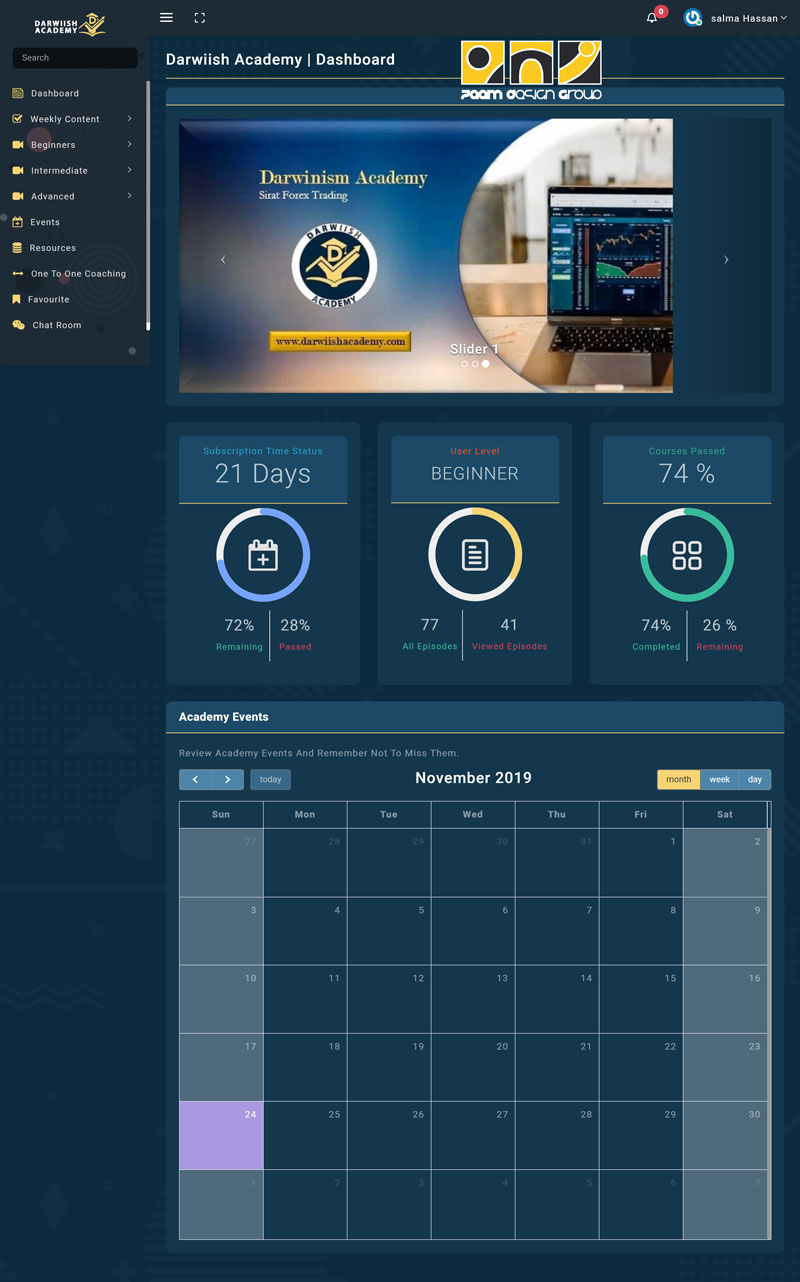The image size is (800, 1282).
Task: Click the 74 % courses passed value
Action: tap(687, 474)
